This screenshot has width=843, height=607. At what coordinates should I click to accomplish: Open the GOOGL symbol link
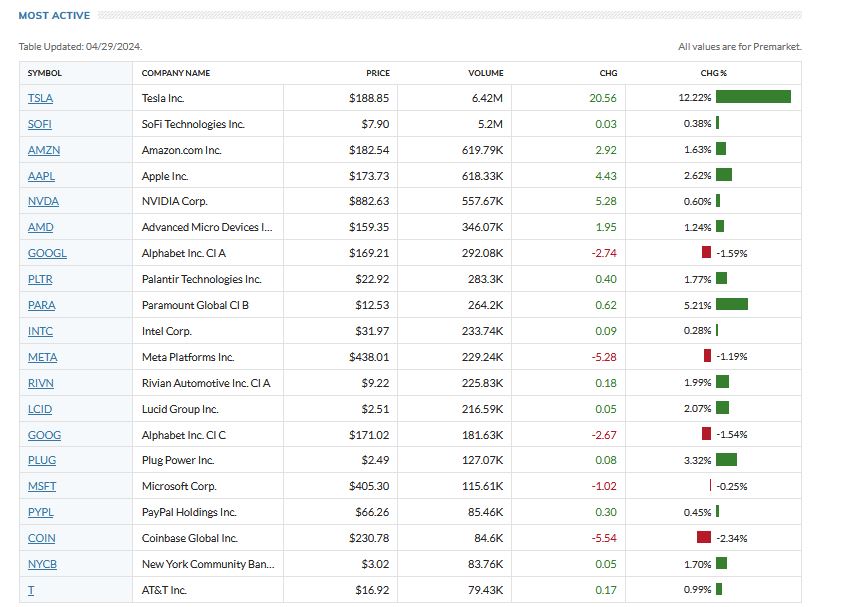tap(45, 254)
